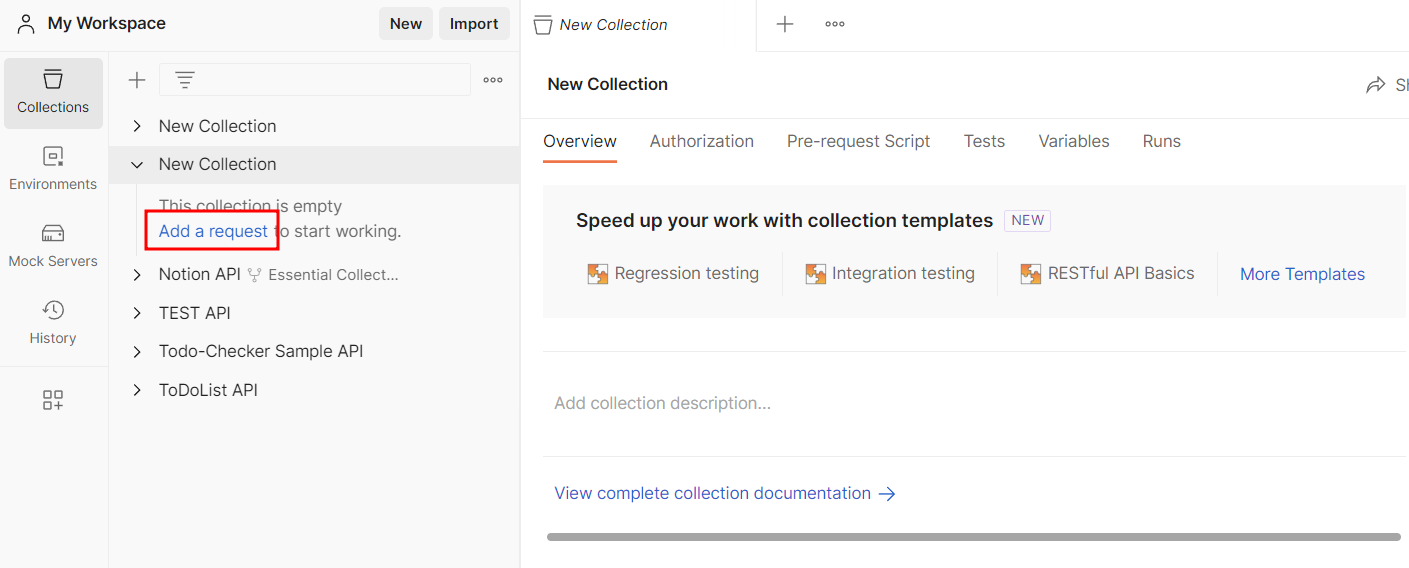Expand the Notion API collection
Image resolution: width=1409 pixels, height=568 pixels.
[138, 274]
